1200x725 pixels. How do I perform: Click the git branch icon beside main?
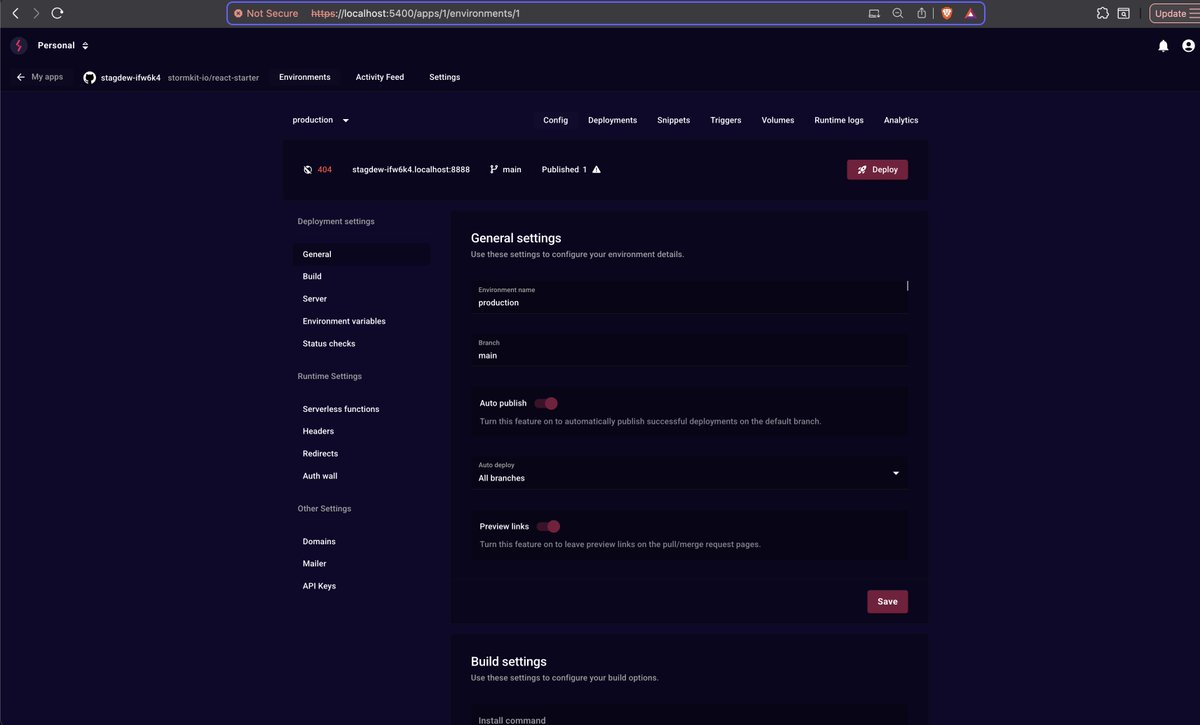(494, 170)
